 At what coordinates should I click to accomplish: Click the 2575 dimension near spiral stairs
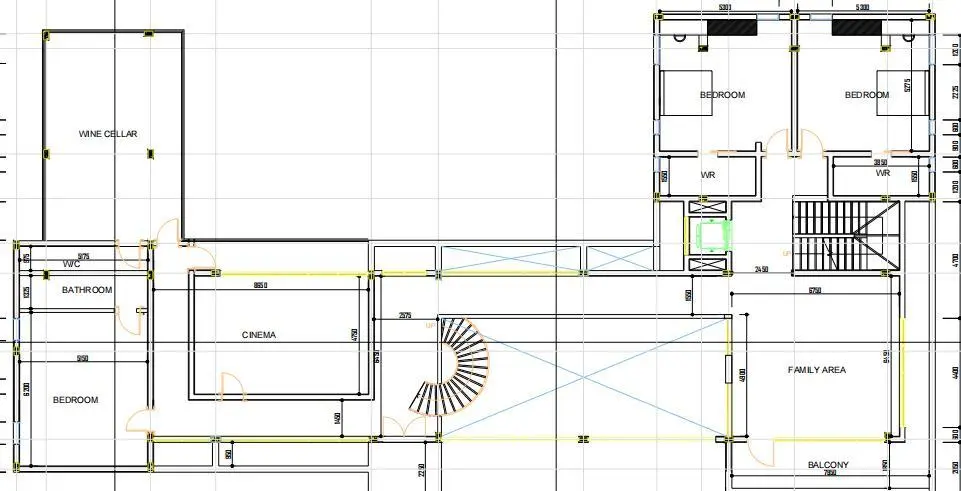tap(405, 316)
